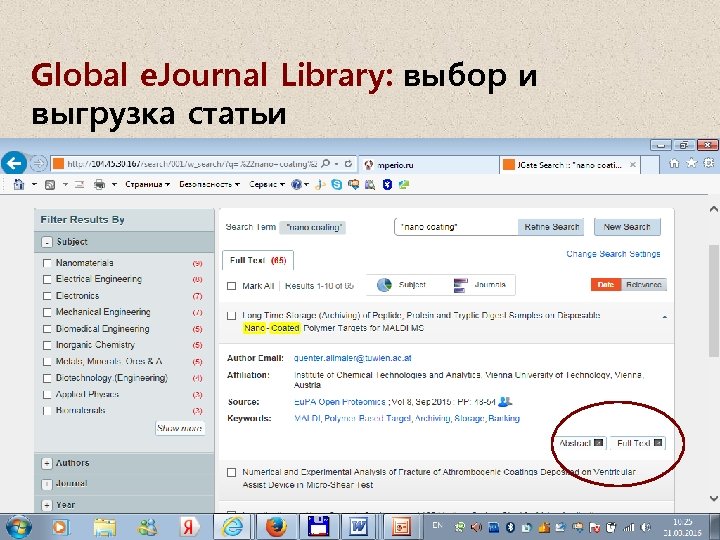This screenshot has width=720, height=540.
Task: Open the Сервис dropdown menu
Action: [267, 185]
